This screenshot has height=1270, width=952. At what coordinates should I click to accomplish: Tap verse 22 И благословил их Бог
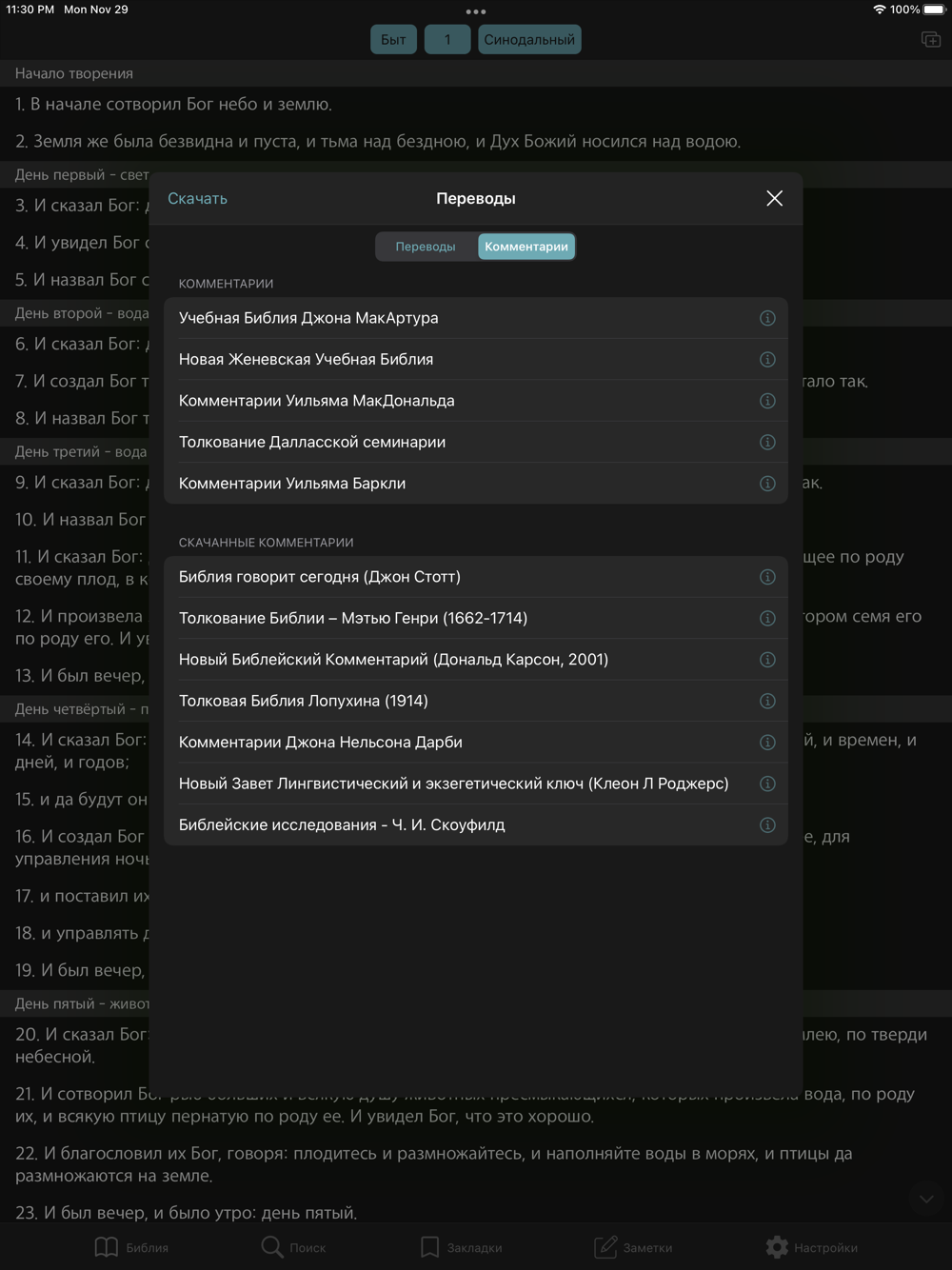(433, 1164)
